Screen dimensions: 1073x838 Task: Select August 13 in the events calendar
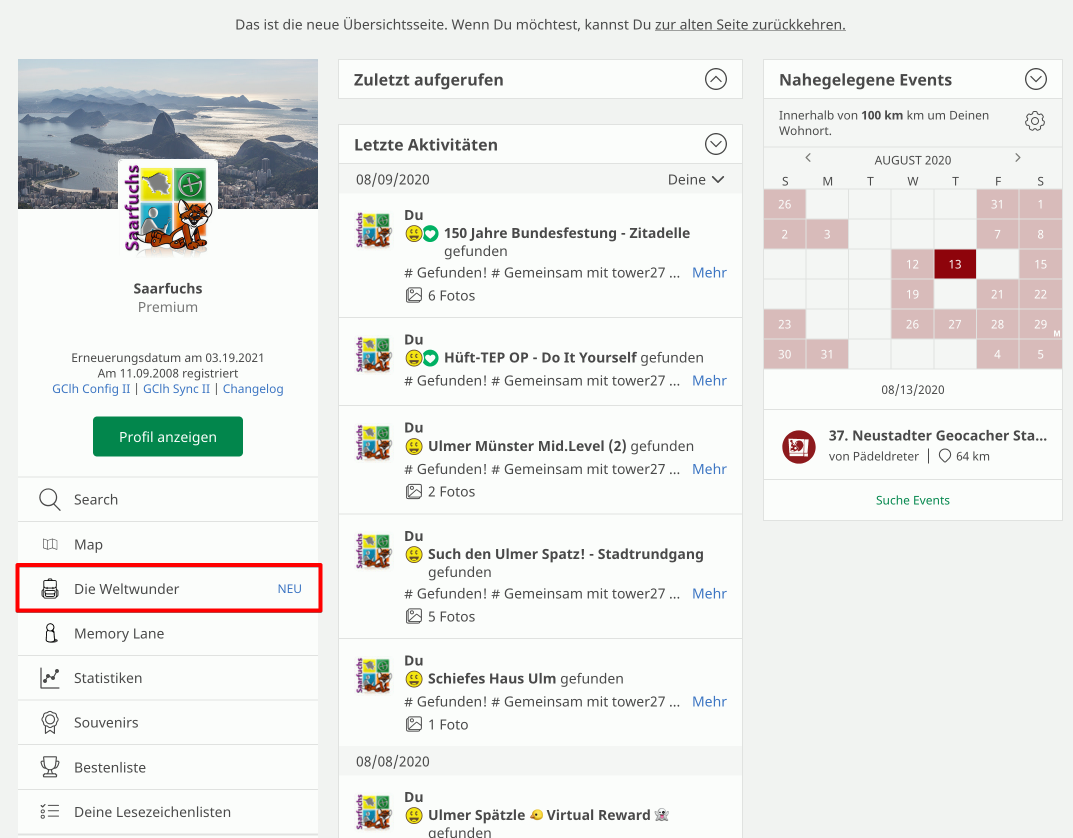[x=955, y=264]
